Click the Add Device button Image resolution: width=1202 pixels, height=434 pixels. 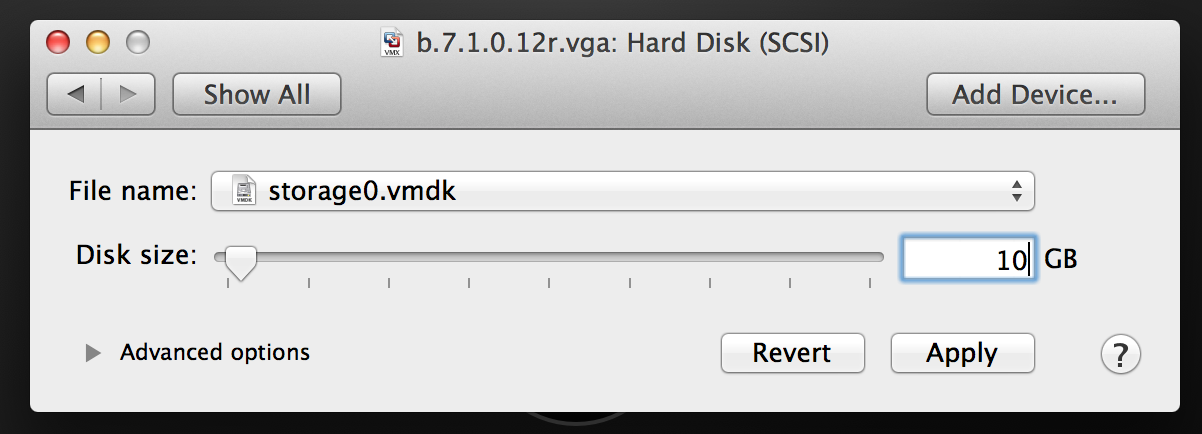pyautogui.click(x=1035, y=95)
